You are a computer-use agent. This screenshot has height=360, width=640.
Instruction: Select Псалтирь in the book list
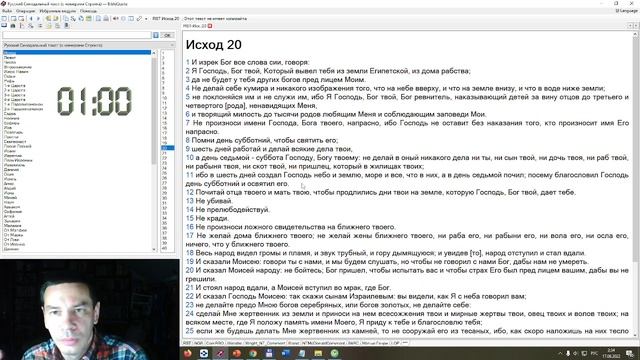[13, 132]
